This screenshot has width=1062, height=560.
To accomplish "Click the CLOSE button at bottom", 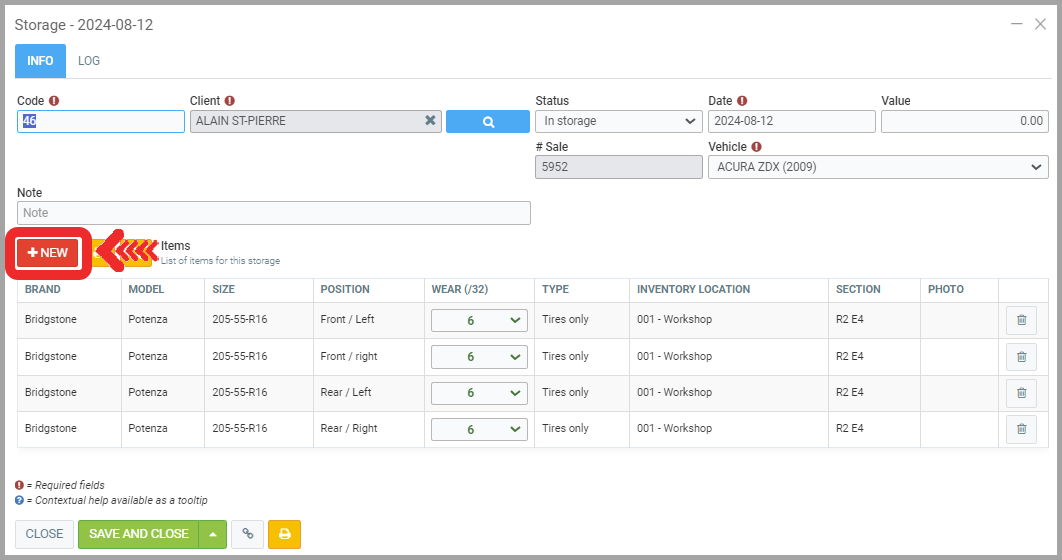I will pyautogui.click(x=44, y=534).
